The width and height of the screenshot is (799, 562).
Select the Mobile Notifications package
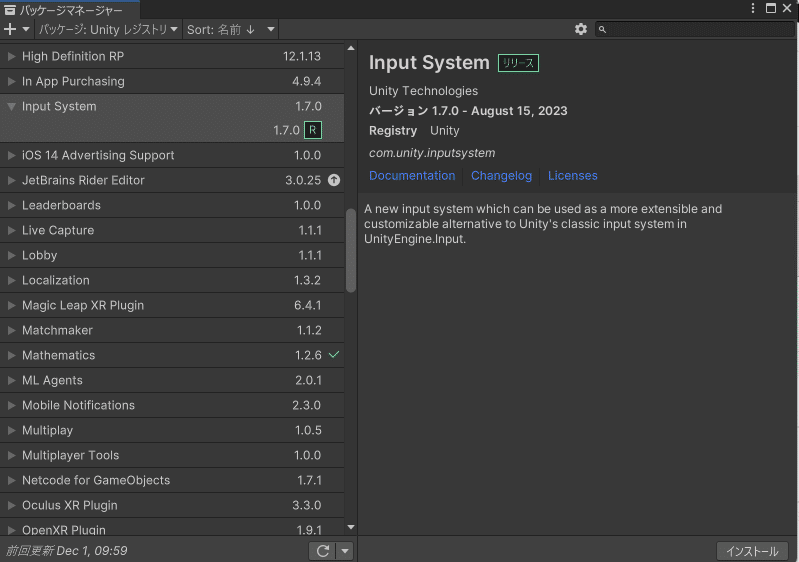(x=172, y=405)
